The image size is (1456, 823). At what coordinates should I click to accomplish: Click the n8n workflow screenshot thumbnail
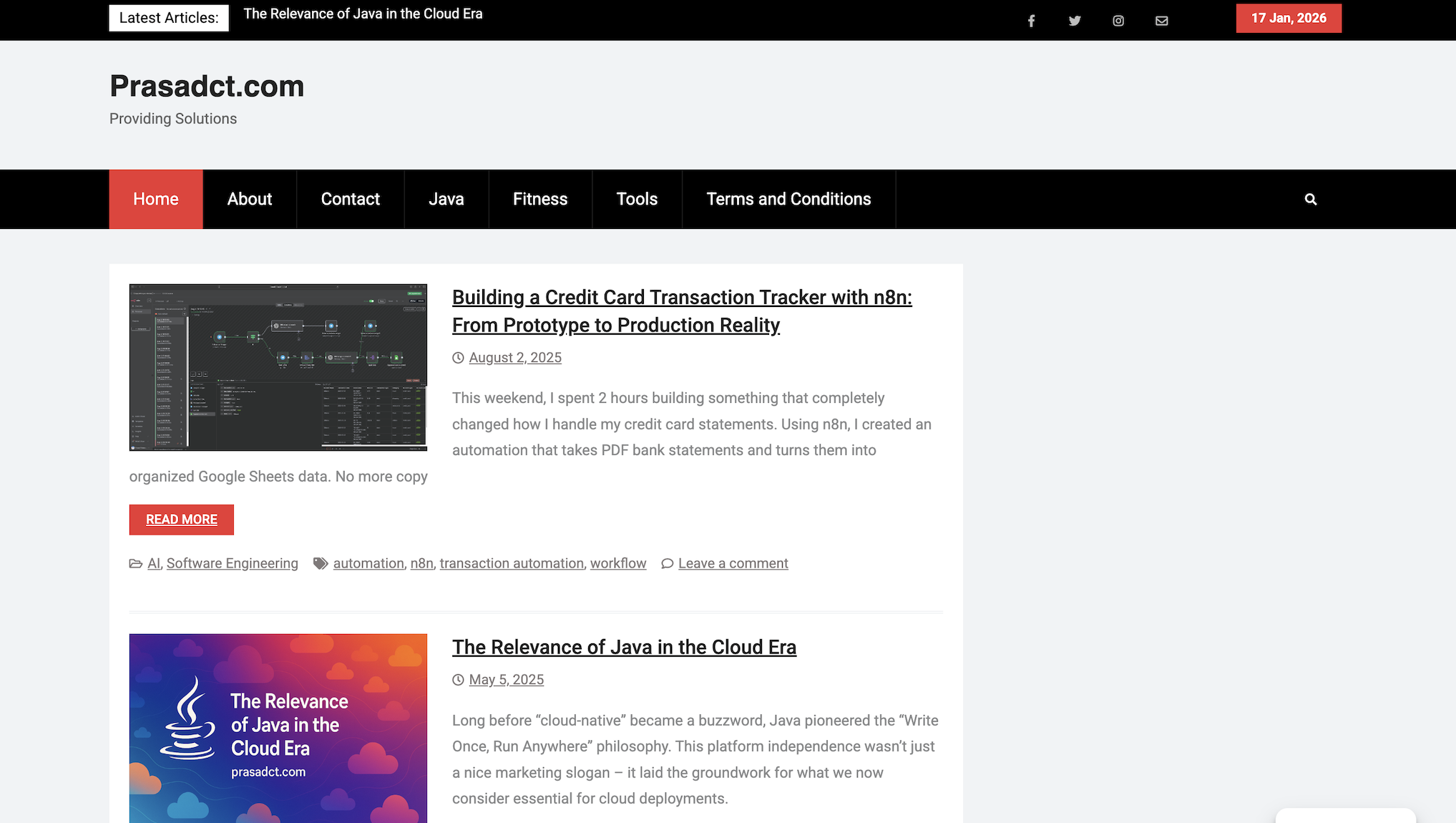click(x=278, y=368)
